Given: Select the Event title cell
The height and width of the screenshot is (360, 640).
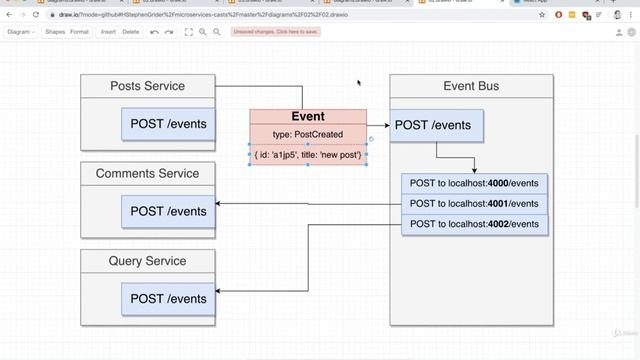Looking at the screenshot, I should tap(308, 116).
